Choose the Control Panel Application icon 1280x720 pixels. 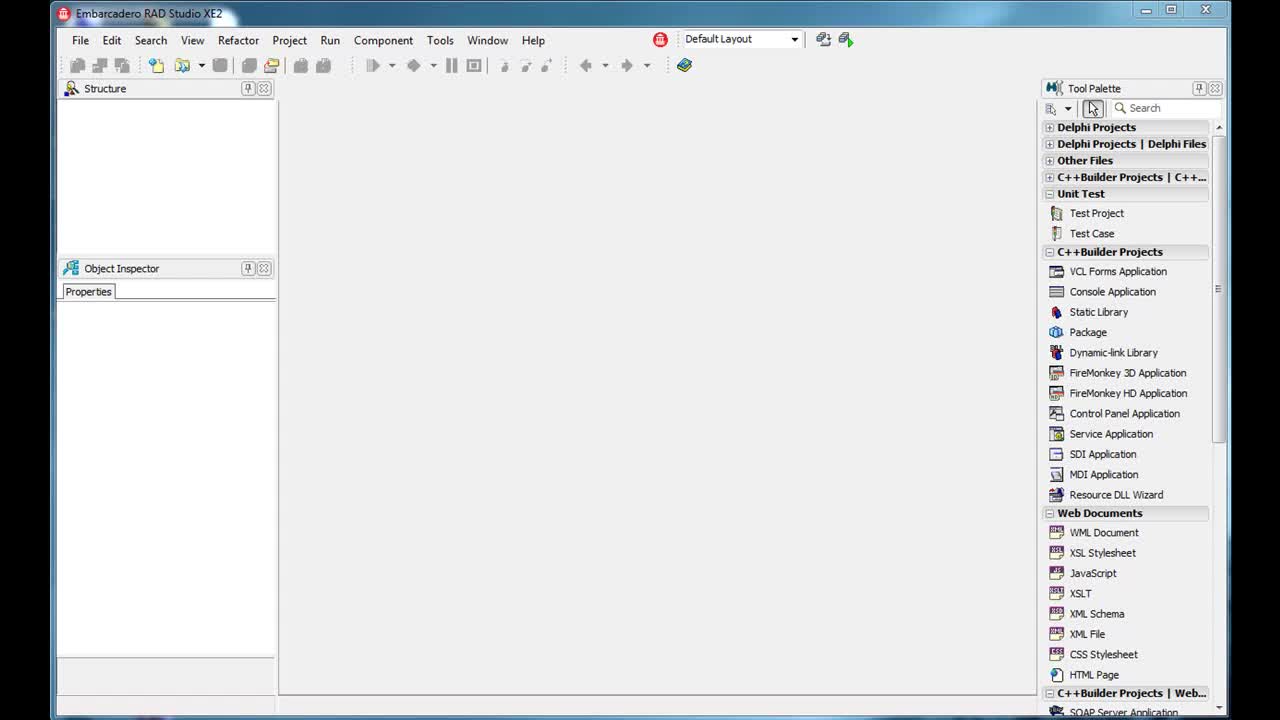click(1056, 413)
